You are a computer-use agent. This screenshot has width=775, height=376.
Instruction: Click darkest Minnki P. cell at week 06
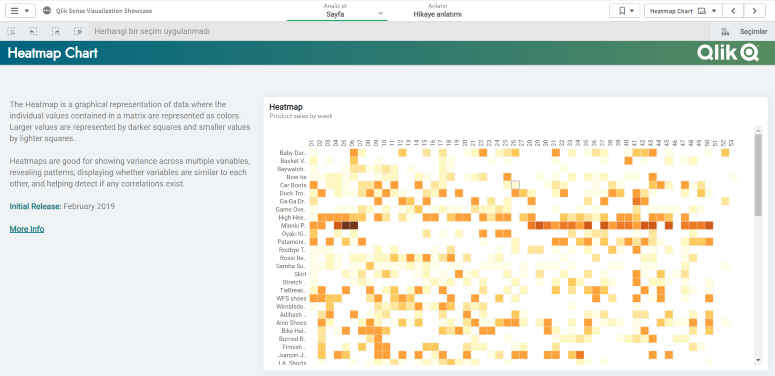coord(353,225)
